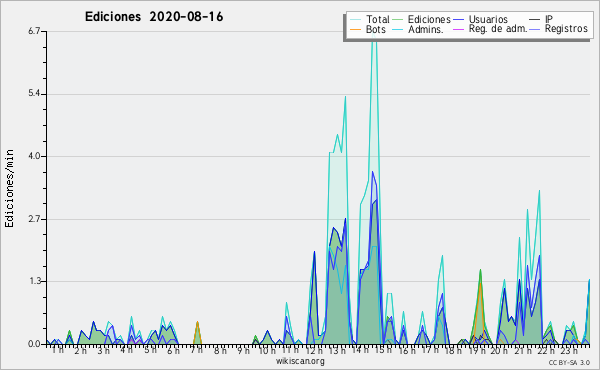Click the 'Bots' legend label
This screenshot has height=370, width=600.
(x=375, y=29)
